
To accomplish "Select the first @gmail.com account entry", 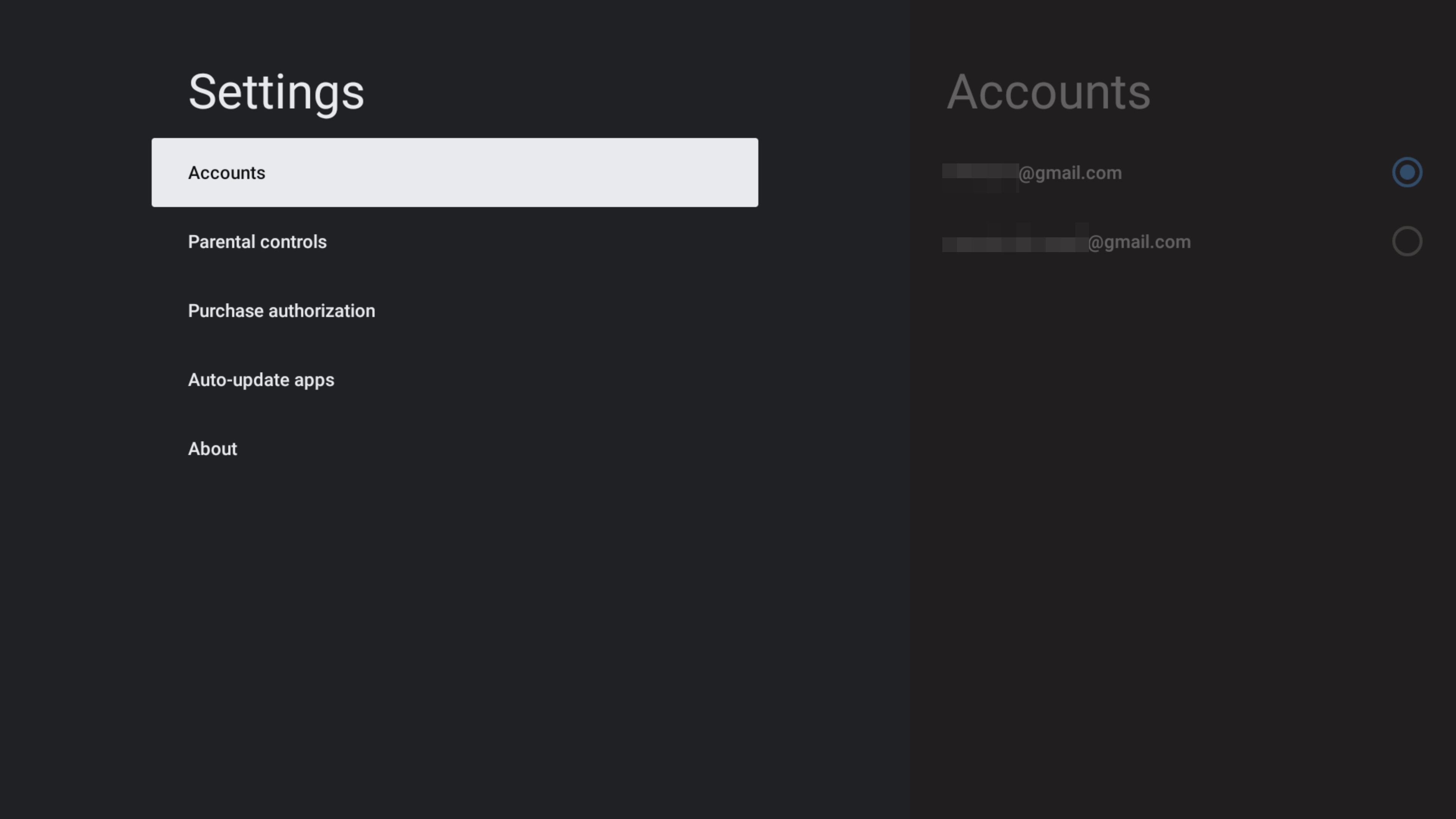I will 1074,173.
